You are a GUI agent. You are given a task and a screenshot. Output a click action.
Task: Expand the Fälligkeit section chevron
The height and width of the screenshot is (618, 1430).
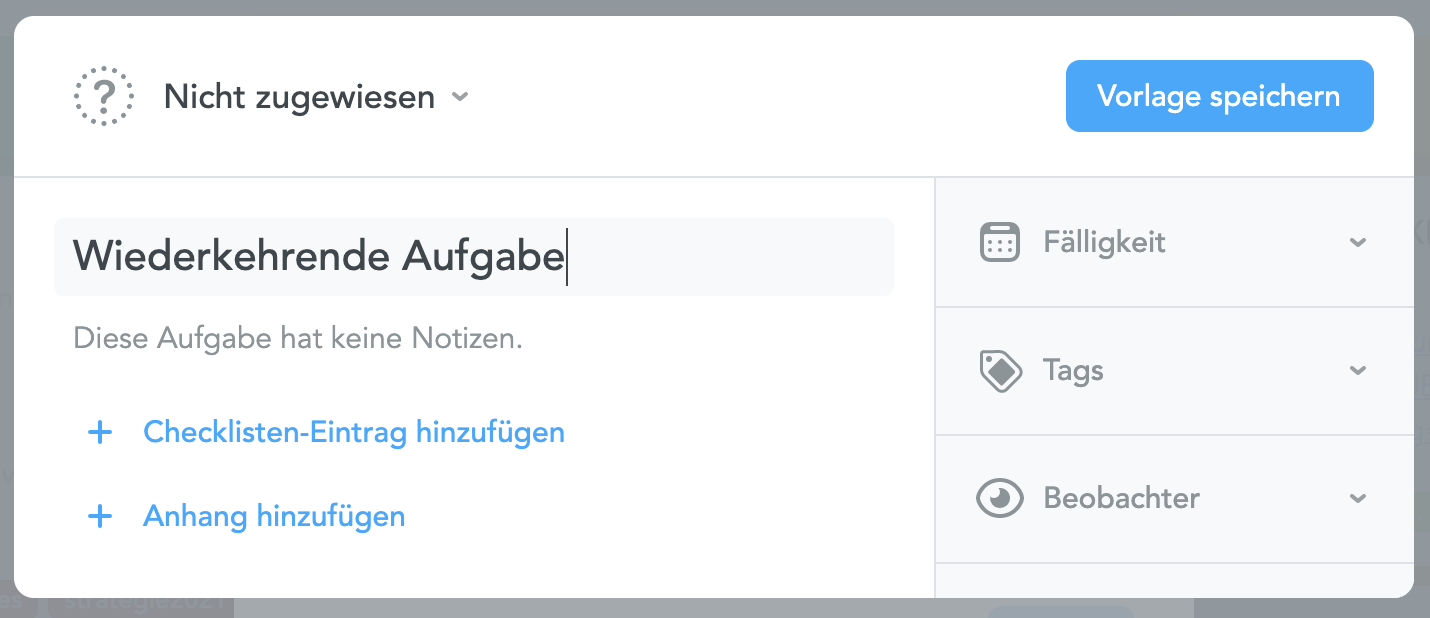[x=1357, y=242]
